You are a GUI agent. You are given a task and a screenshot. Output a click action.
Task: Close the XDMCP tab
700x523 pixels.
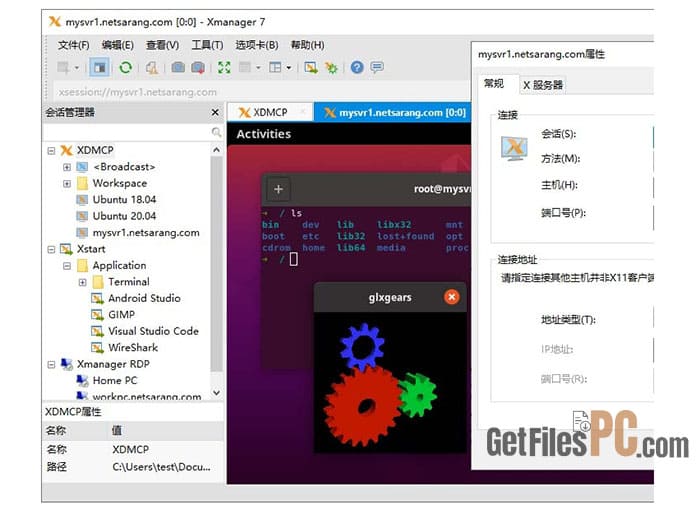pos(303,112)
